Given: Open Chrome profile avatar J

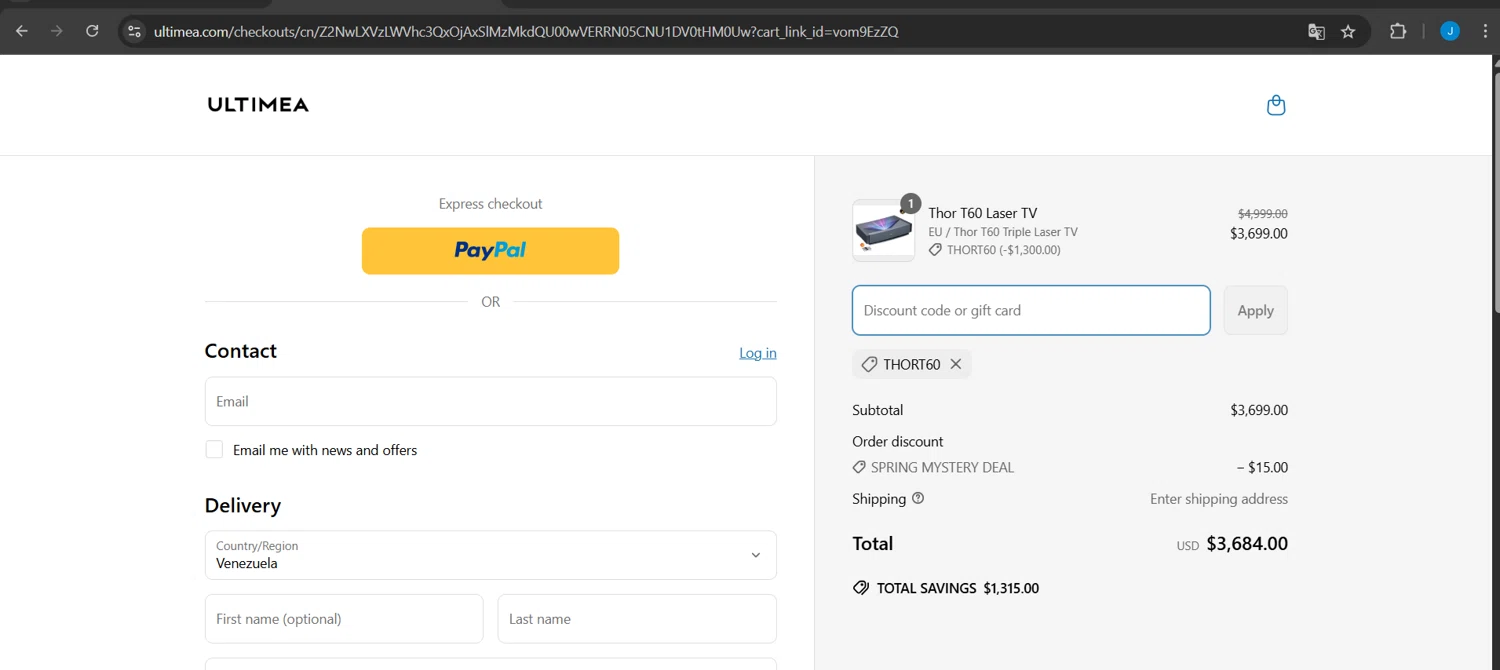Looking at the screenshot, I should point(1450,31).
